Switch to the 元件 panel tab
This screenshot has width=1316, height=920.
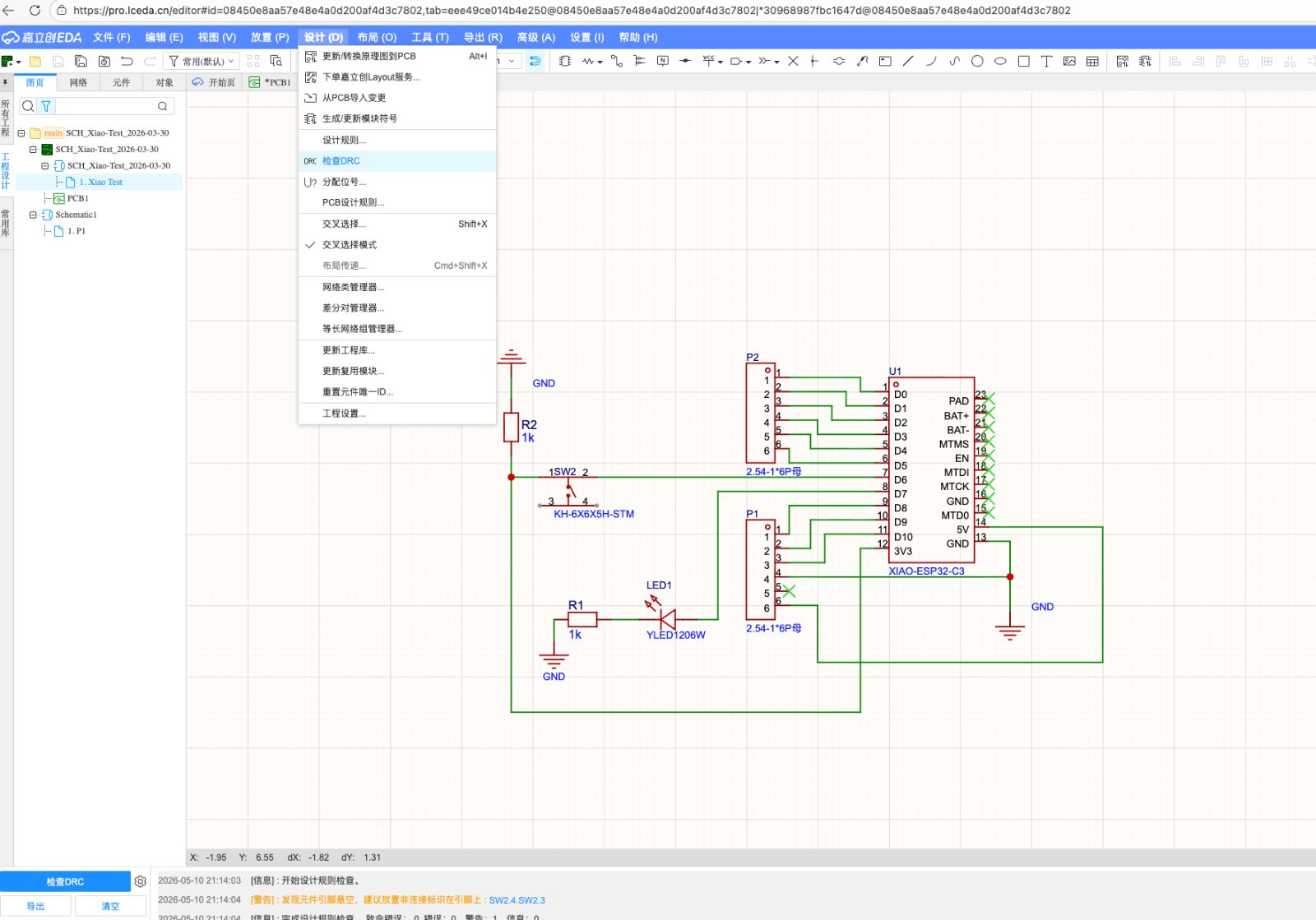pos(122,82)
